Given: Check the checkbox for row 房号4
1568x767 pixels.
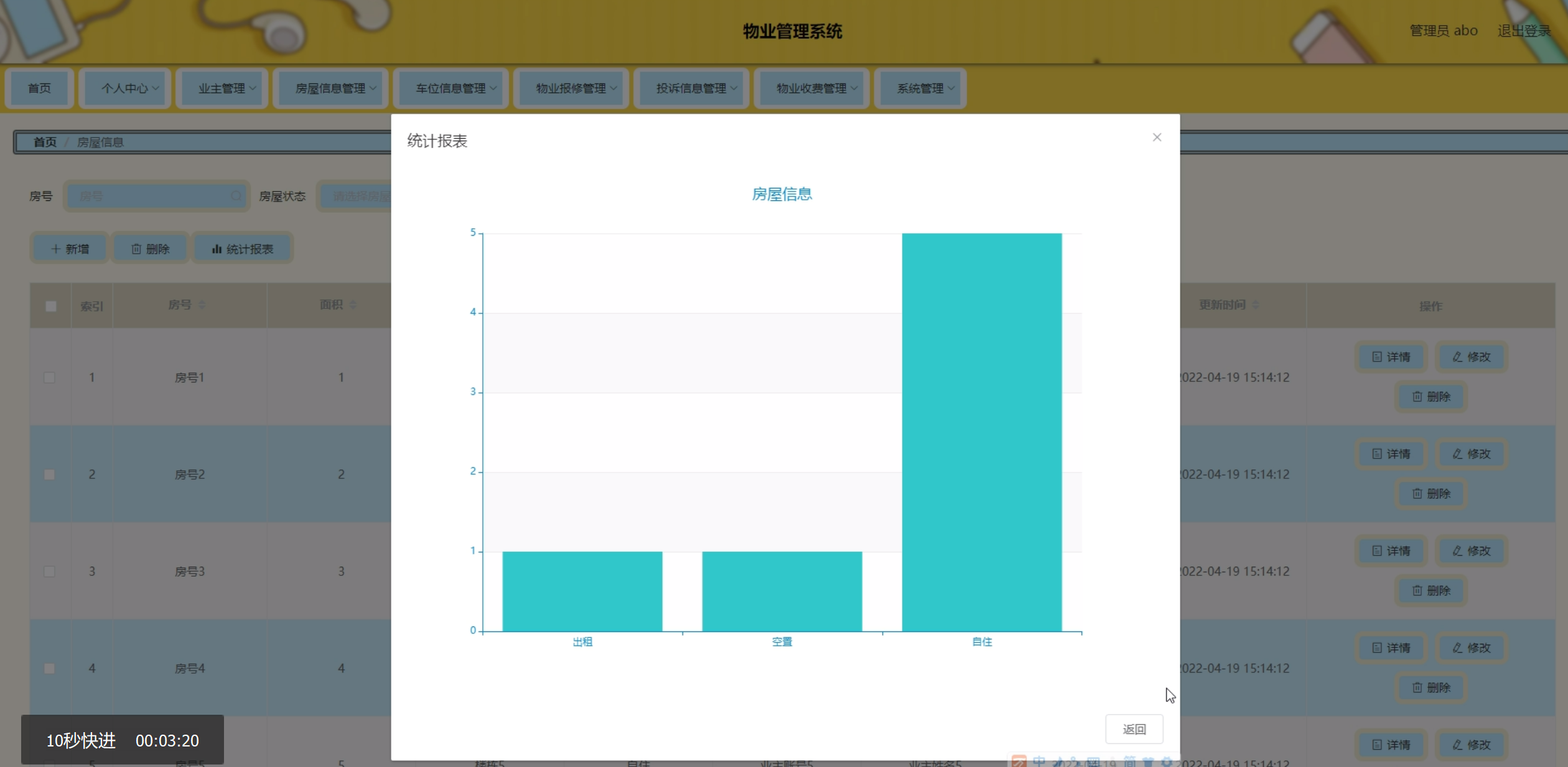Looking at the screenshot, I should coord(49,668).
